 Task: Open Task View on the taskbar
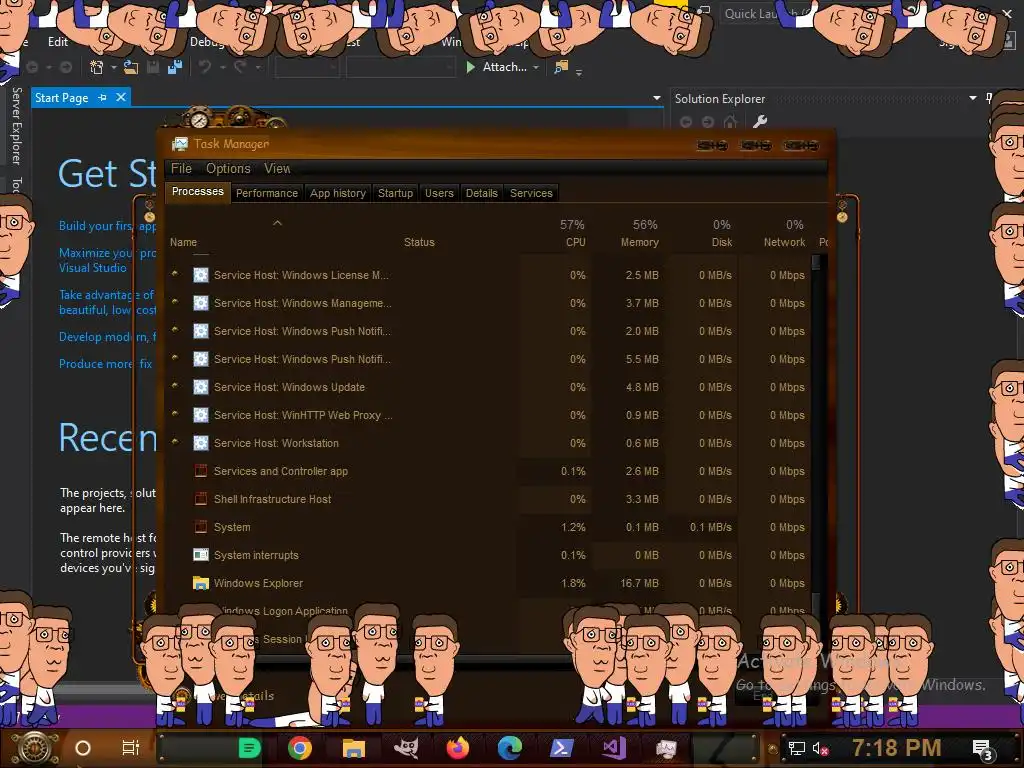131,748
